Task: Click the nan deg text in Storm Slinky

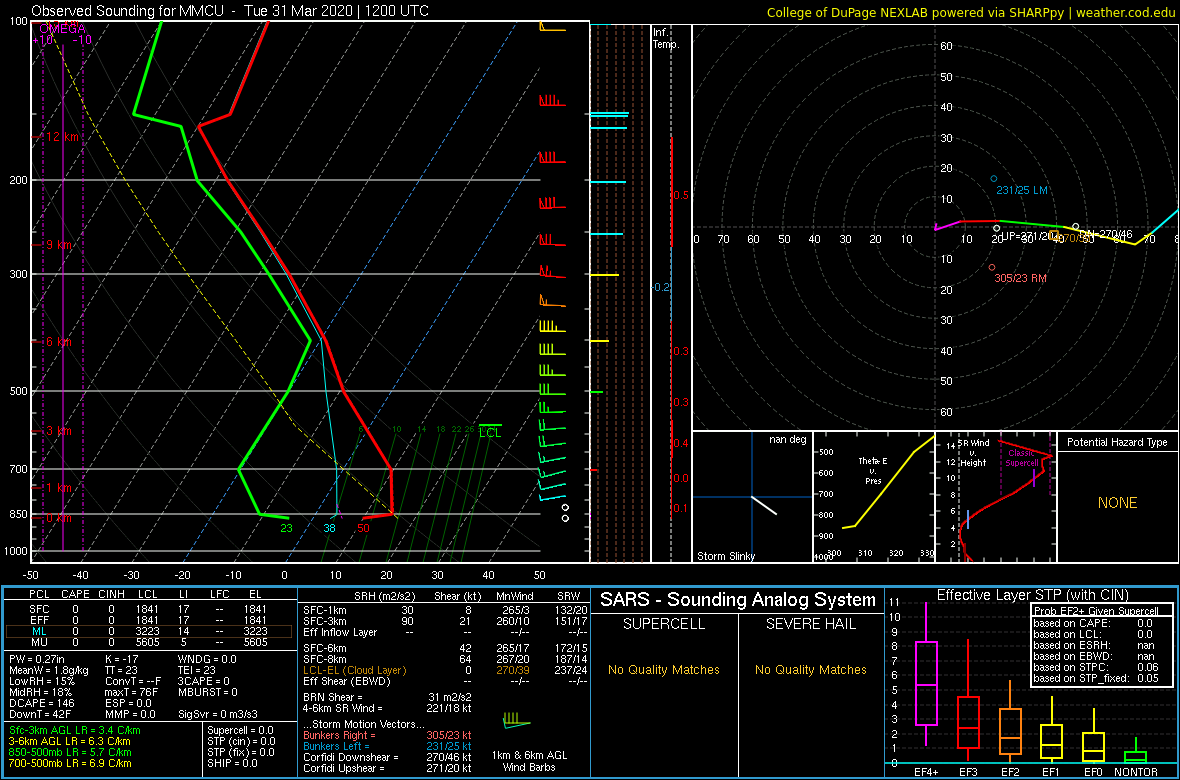Action: click(788, 439)
